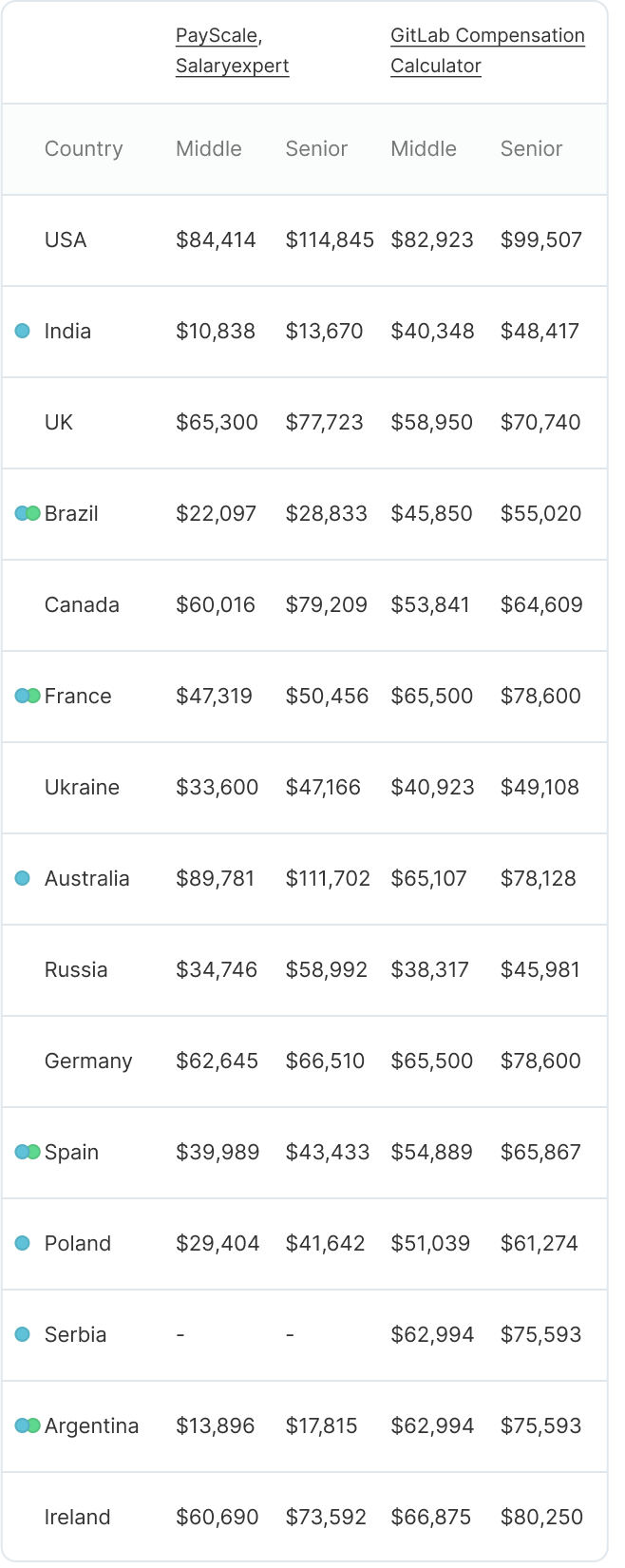Open the GitLab Compensation Calculator link

click(486, 50)
